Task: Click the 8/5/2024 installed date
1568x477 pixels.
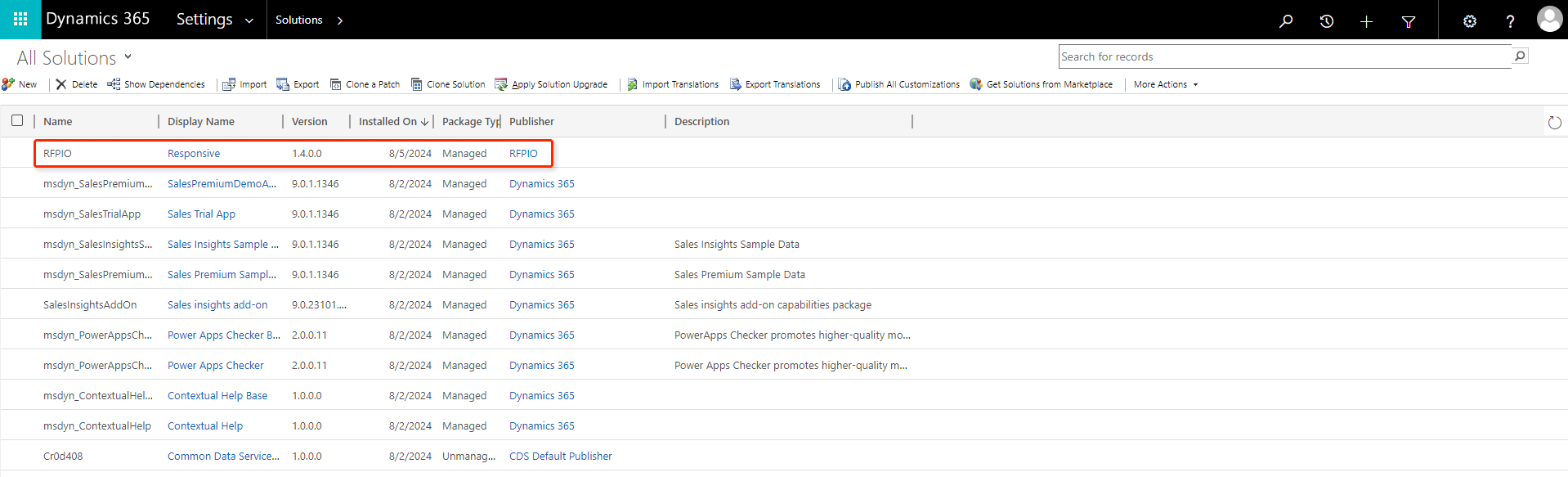Action: [410, 153]
